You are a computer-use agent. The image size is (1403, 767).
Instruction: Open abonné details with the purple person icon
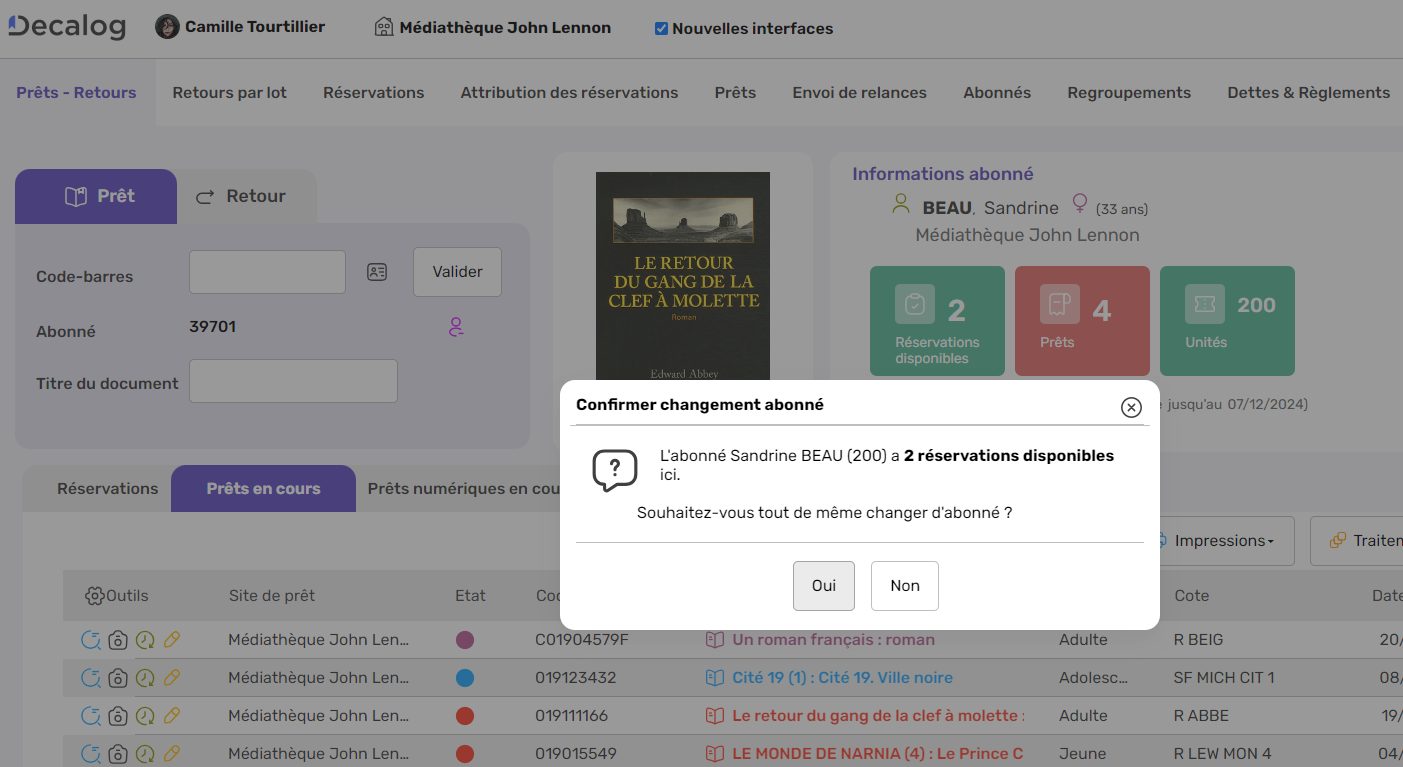point(456,327)
